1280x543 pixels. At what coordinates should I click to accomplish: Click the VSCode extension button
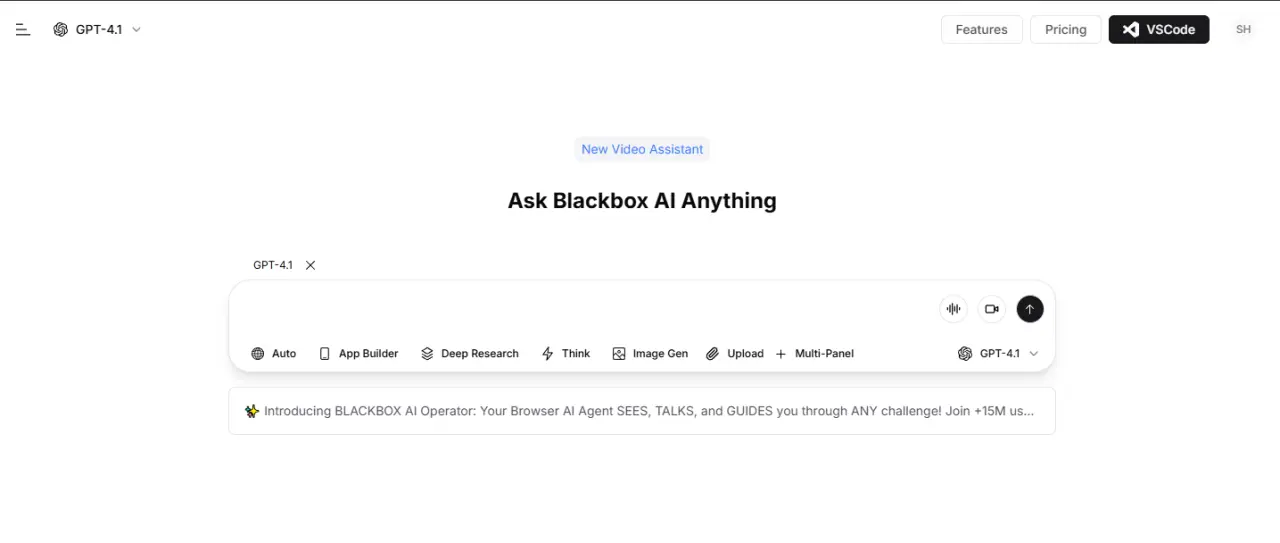click(x=1158, y=30)
